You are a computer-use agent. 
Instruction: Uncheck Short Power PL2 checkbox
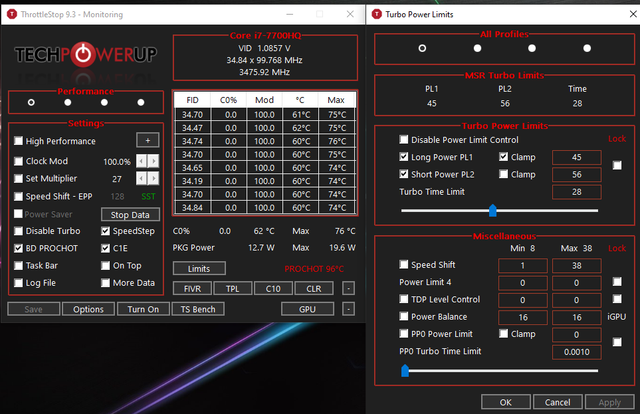(x=404, y=174)
